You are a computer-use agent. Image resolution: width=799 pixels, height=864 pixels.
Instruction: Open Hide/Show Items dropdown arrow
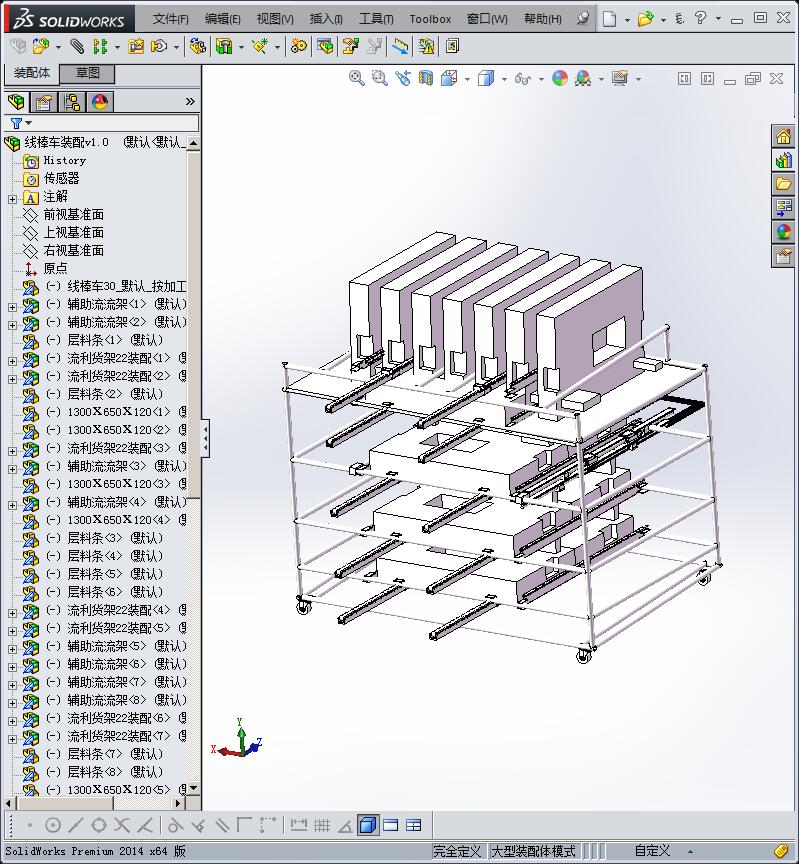pyautogui.click(x=541, y=79)
